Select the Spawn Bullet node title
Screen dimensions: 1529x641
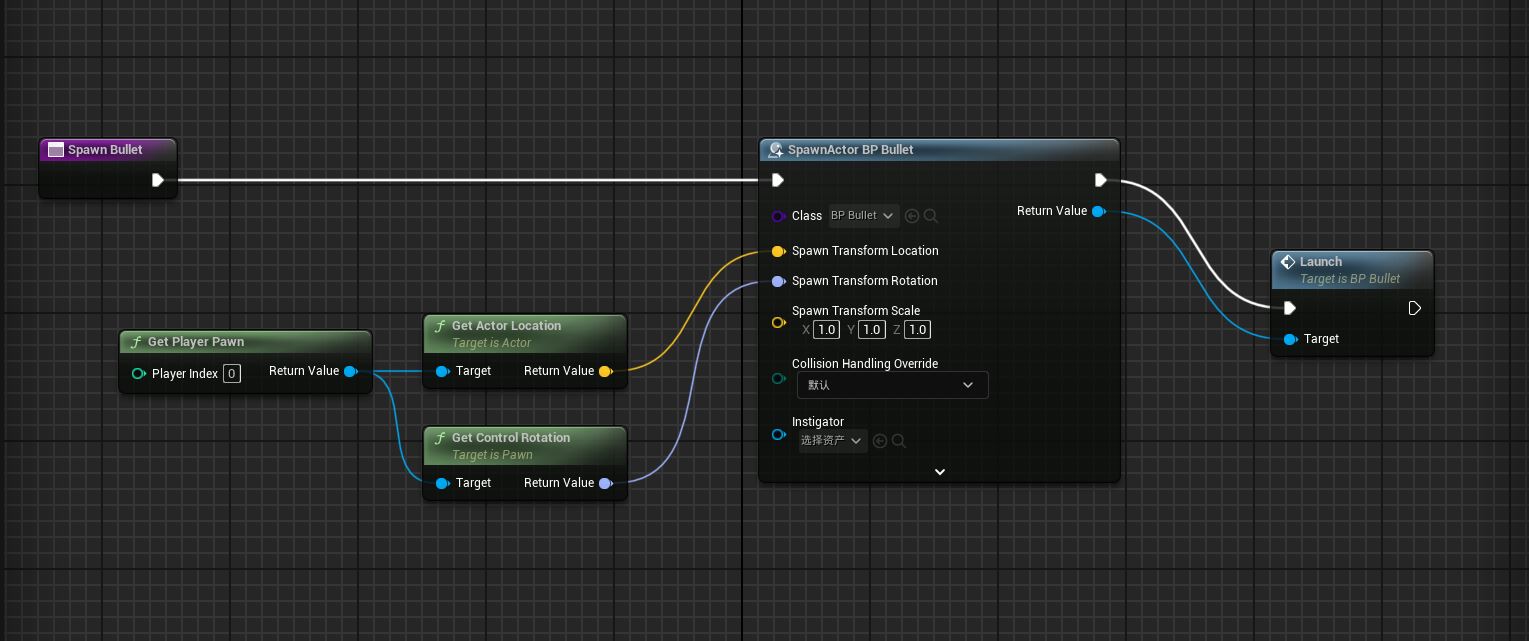point(105,150)
